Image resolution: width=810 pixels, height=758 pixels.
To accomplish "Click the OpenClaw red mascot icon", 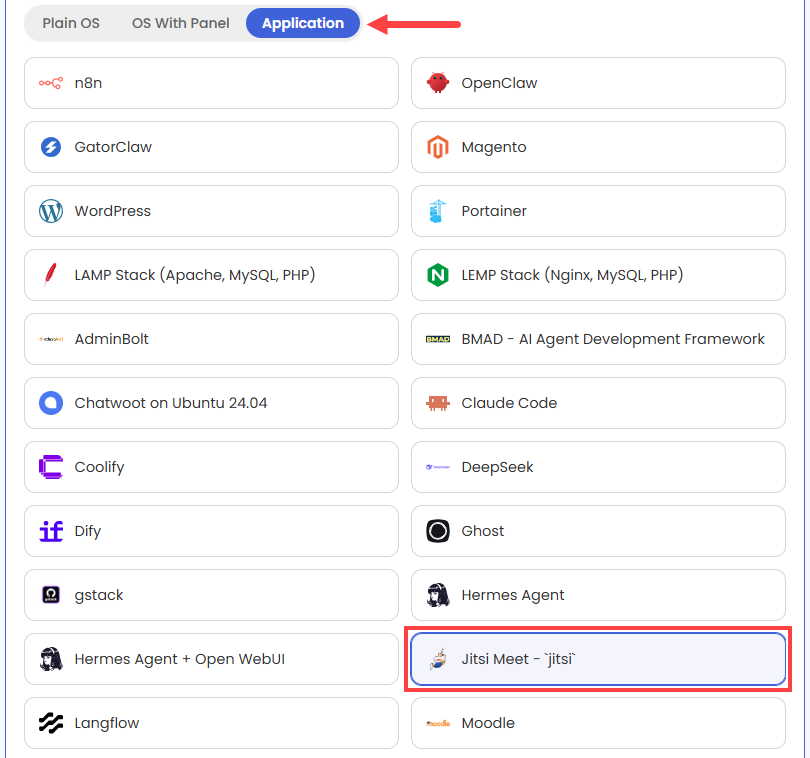I will coord(438,83).
